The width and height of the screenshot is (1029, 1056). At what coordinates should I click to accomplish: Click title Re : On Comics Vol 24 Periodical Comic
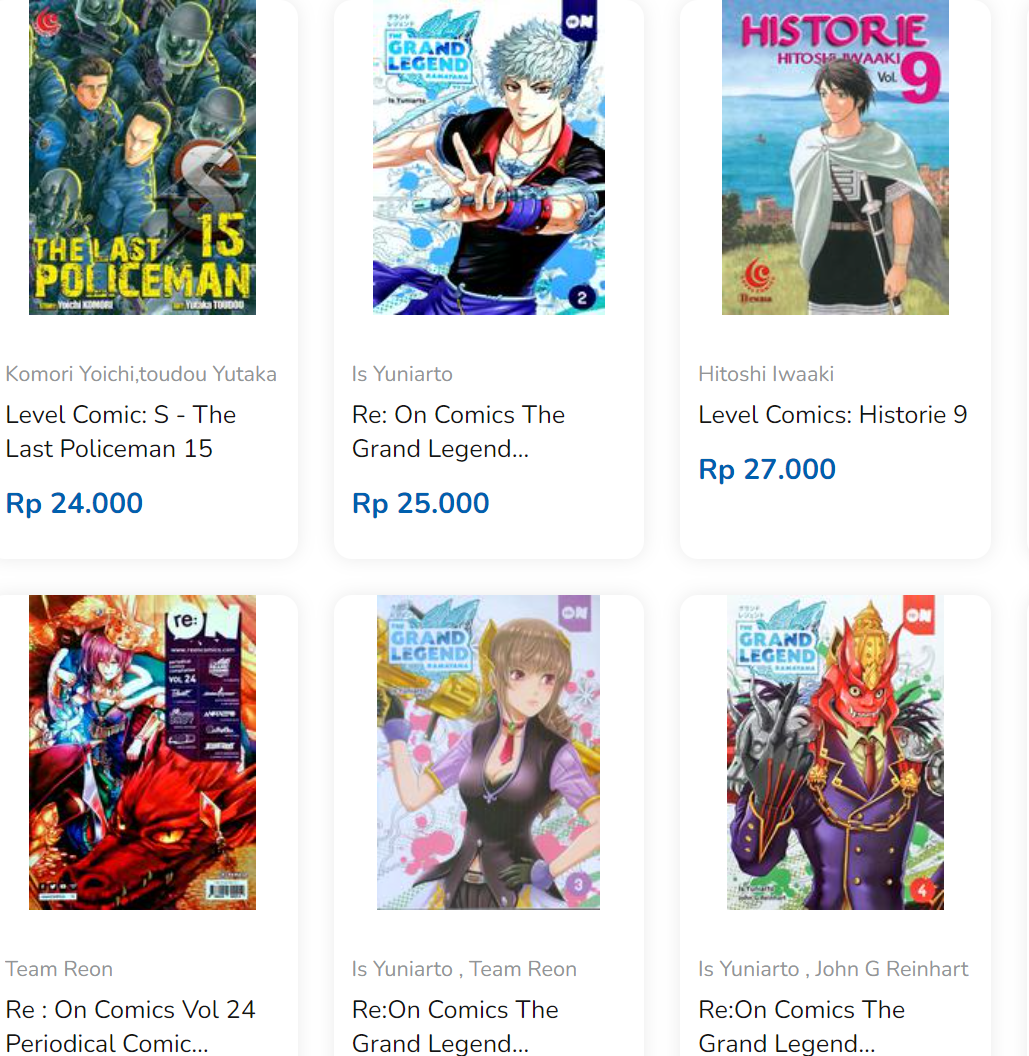coord(131,1026)
